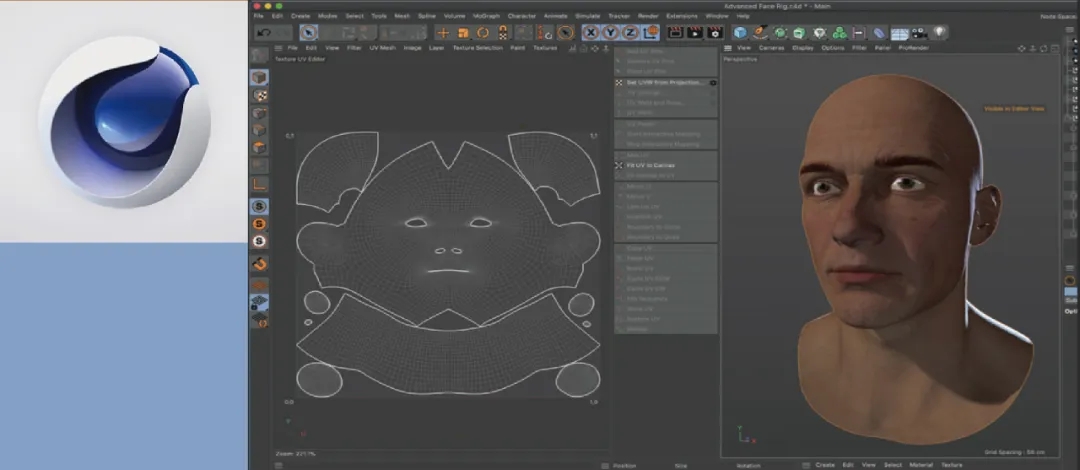Toggle the X axis lock
The image size is (1080, 470).
coord(590,33)
